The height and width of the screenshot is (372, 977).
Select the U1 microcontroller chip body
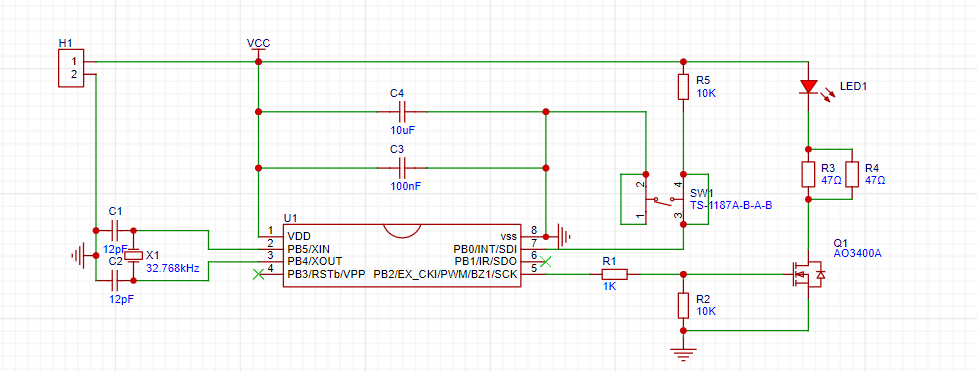[403, 255]
